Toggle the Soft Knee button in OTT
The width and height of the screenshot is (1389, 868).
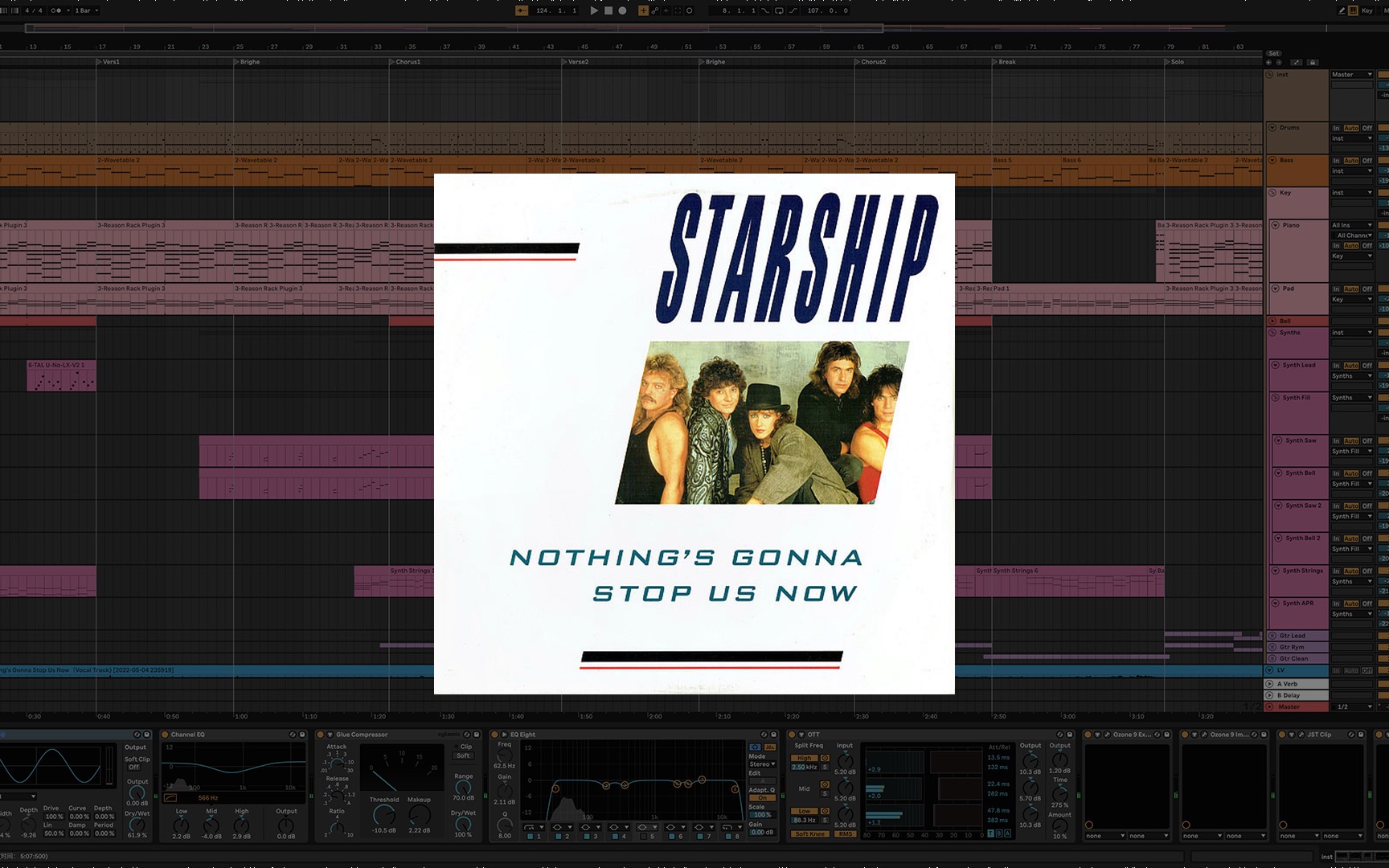click(x=810, y=833)
